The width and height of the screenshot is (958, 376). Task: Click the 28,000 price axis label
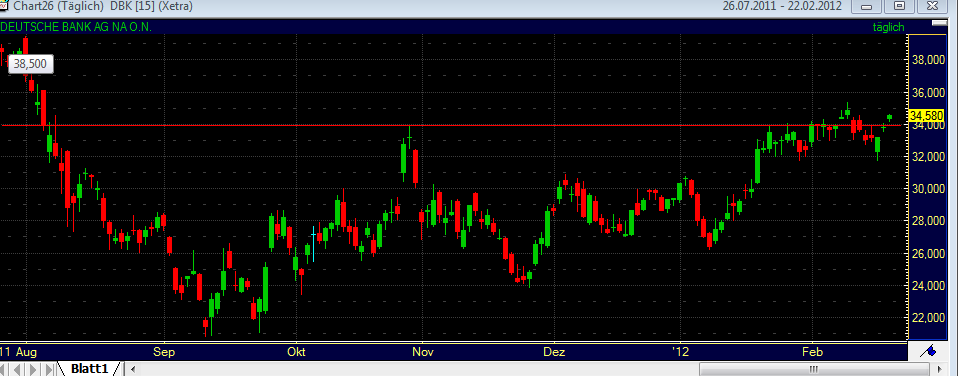pyautogui.click(x=928, y=221)
